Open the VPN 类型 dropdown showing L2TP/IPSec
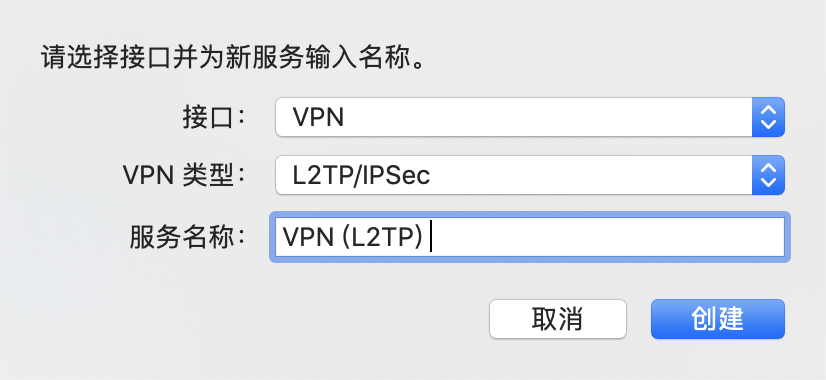 pyautogui.click(x=530, y=175)
